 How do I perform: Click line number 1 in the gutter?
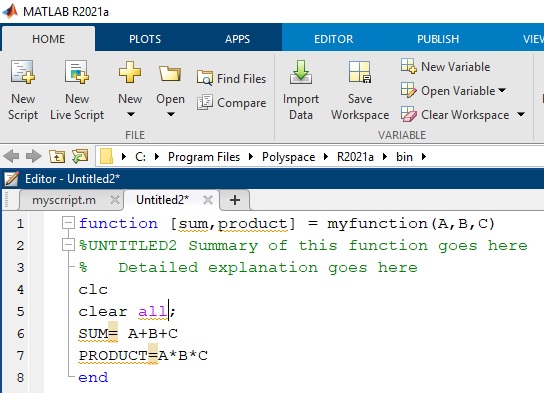20,223
